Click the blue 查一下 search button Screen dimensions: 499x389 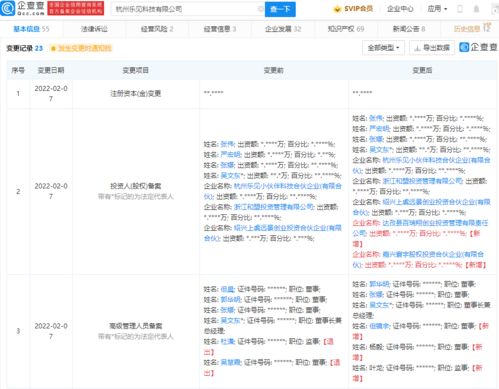280,9
